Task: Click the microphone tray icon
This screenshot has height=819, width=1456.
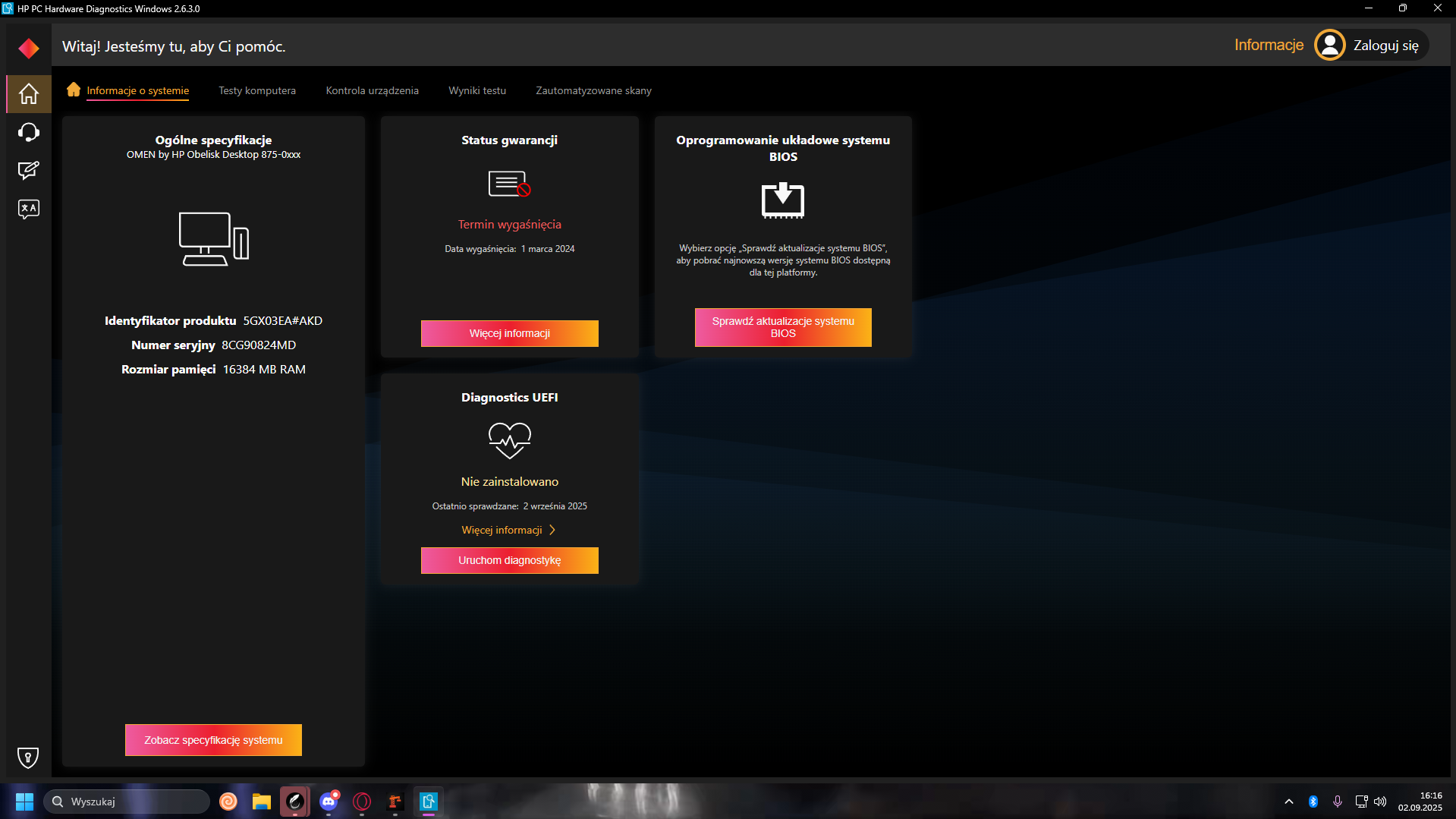Action: click(x=1338, y=802)
